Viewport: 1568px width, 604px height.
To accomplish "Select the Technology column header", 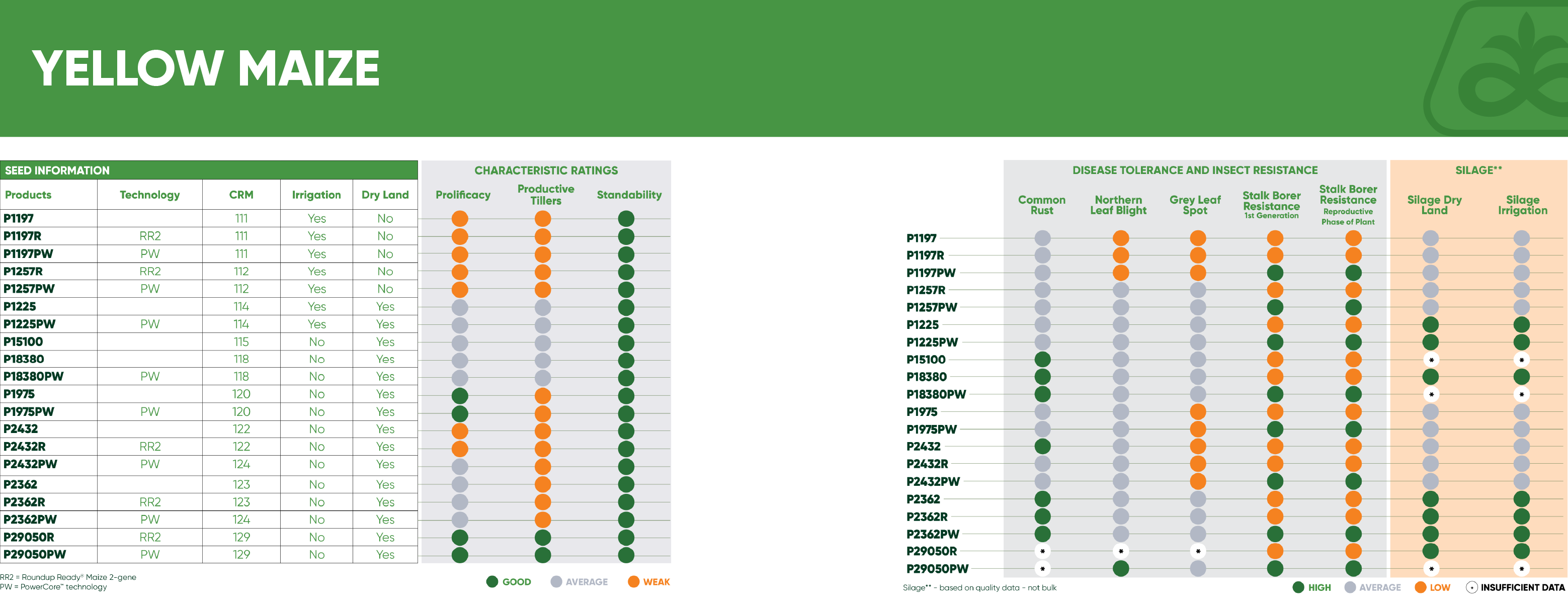I will click(x=150, y=195).
